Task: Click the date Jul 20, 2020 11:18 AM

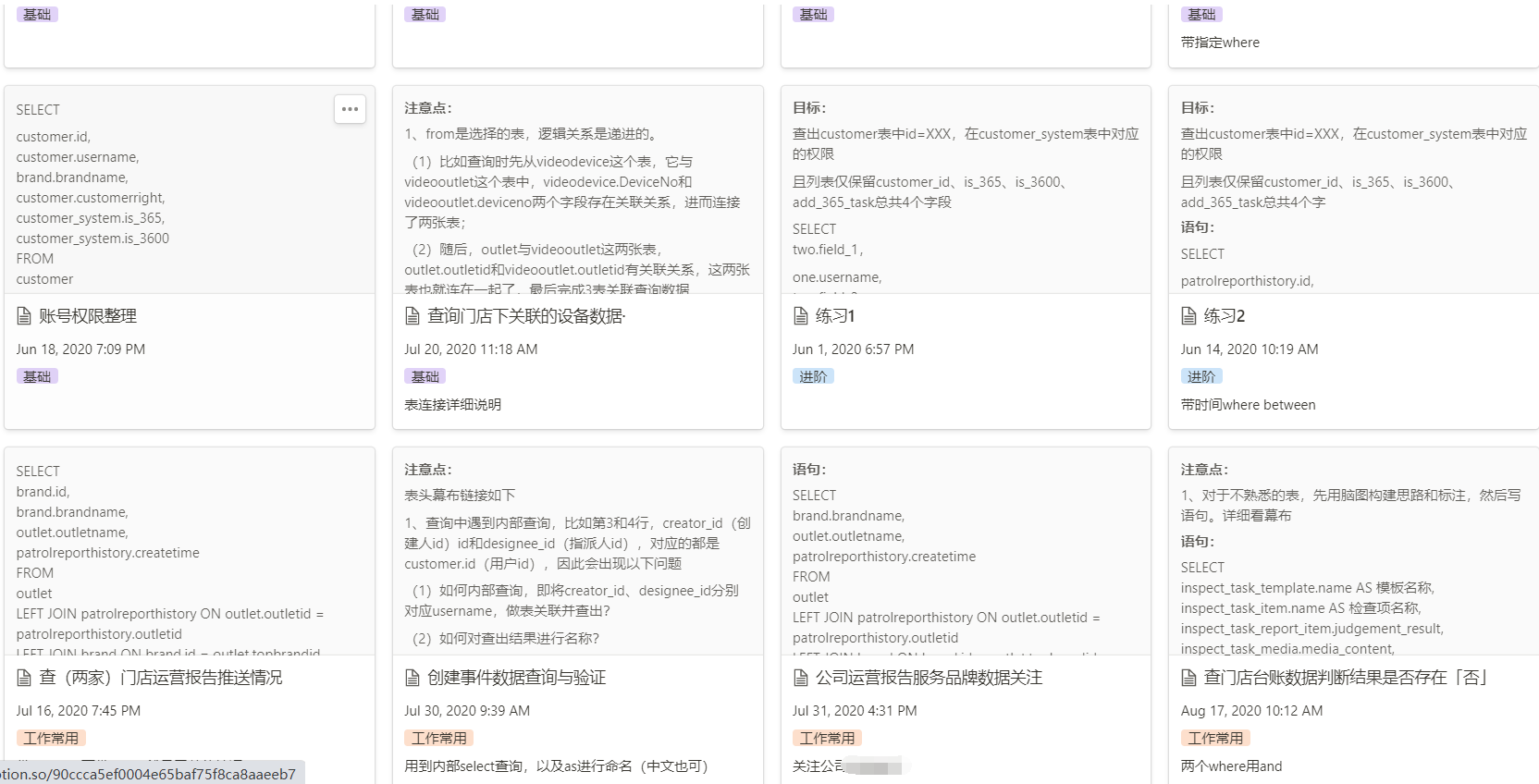Action: (471, 349)
